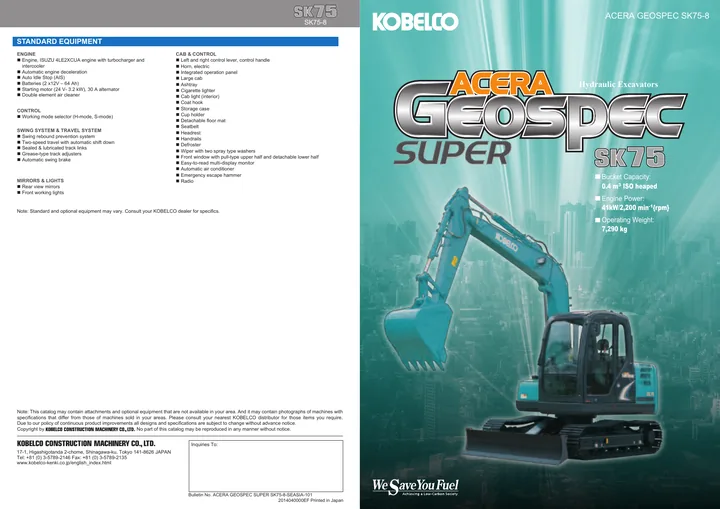Viewport: 720px width, 509px height.
Task: Click the '0.4 m³ ISO heaped' bucket capacity value
Action: [x=629, y=187]
